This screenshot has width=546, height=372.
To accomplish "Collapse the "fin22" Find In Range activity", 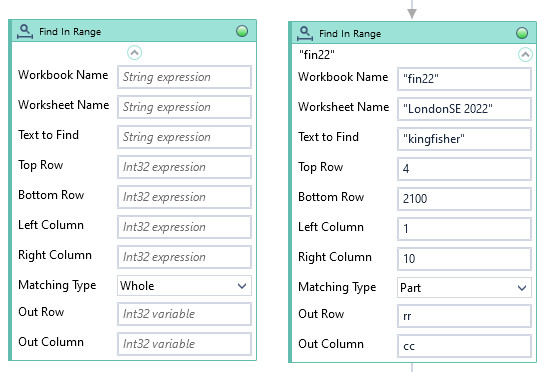I will click(x=525, y=55).
